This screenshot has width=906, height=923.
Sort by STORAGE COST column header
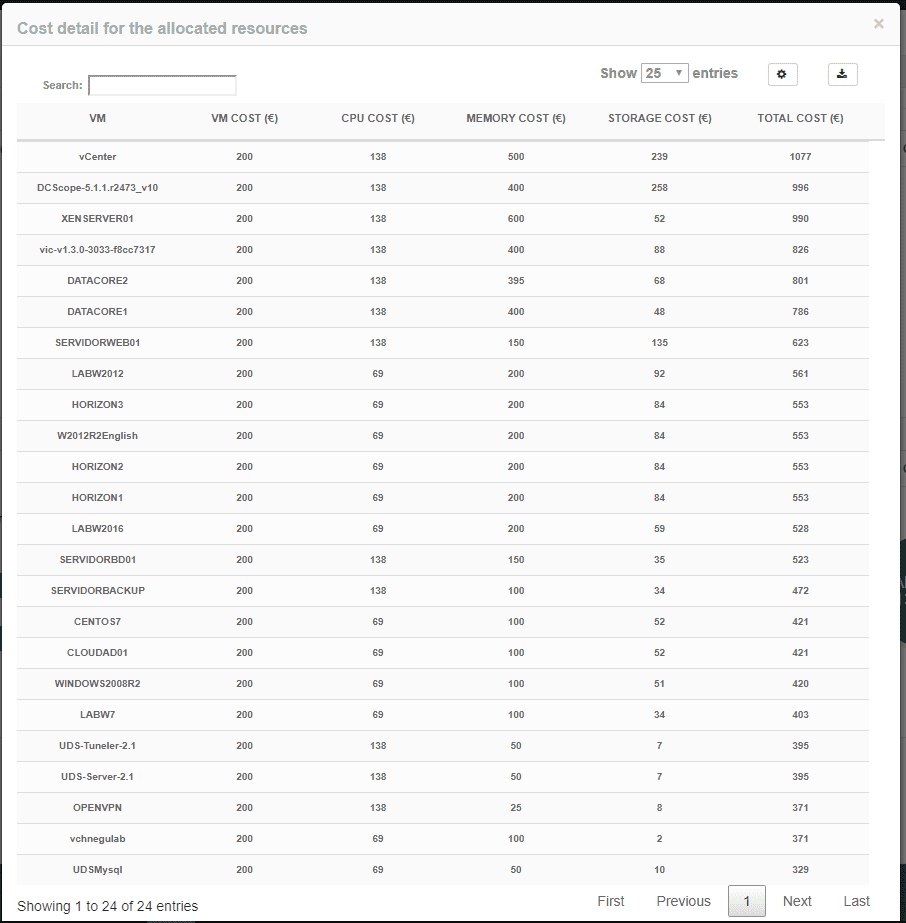[658, 118]
